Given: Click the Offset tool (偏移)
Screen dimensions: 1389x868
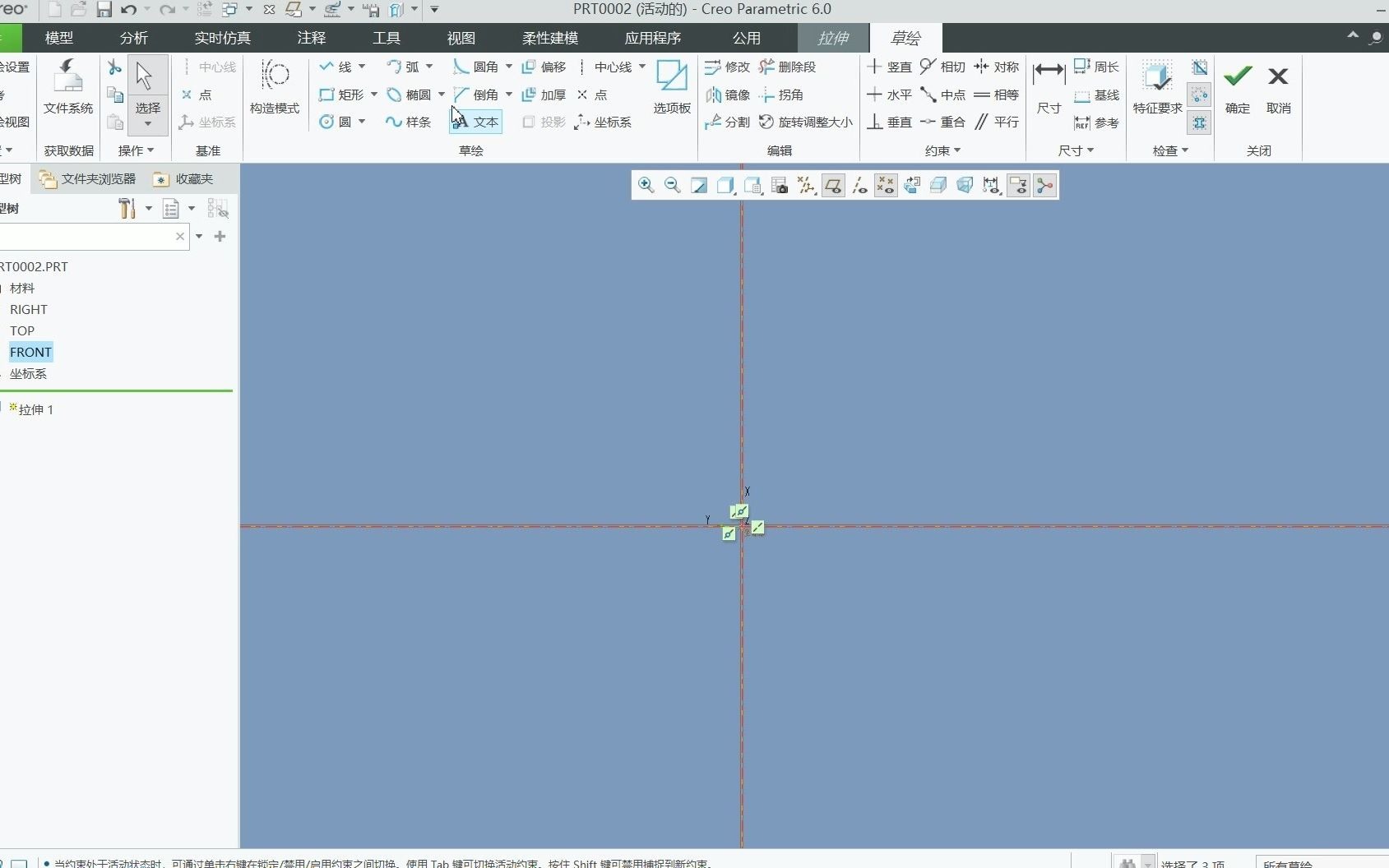Looking at the screenshot, I should click(x=544, y=67).
